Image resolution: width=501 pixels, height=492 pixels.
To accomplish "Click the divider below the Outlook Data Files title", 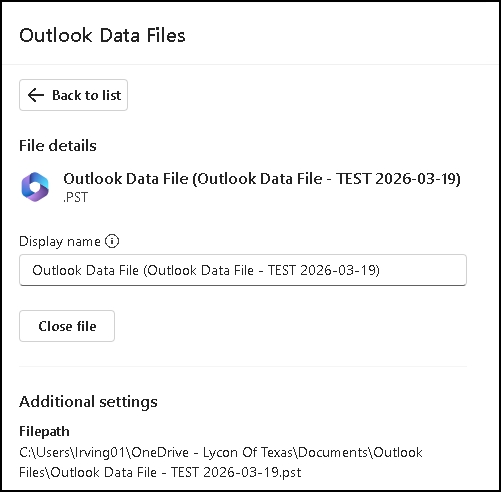I will click(x=250, y=64).
